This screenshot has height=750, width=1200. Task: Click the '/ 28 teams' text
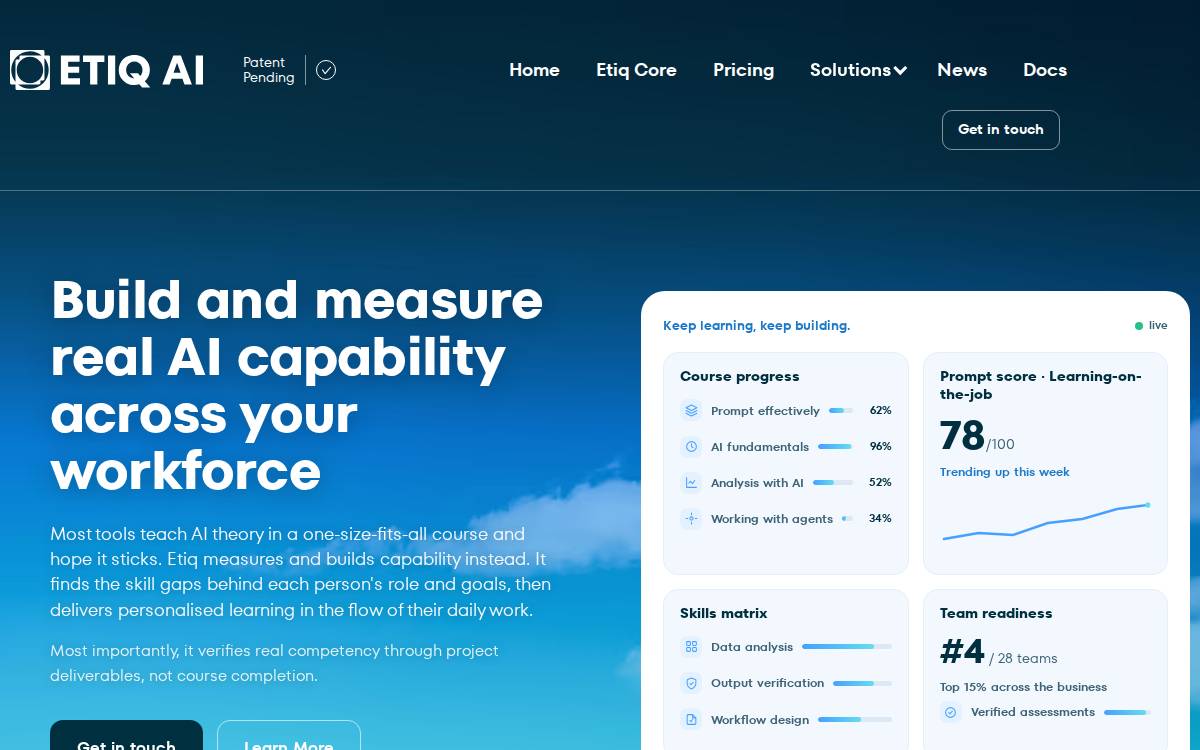point(1023,658)
